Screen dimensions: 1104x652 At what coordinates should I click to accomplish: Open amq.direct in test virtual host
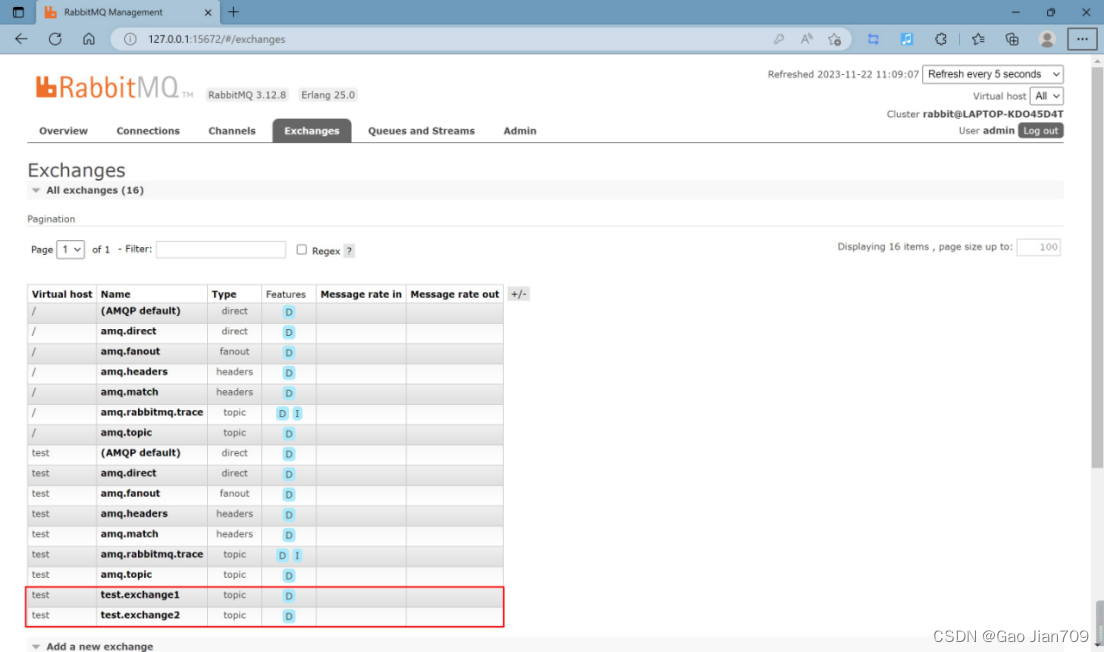[128, 473]
